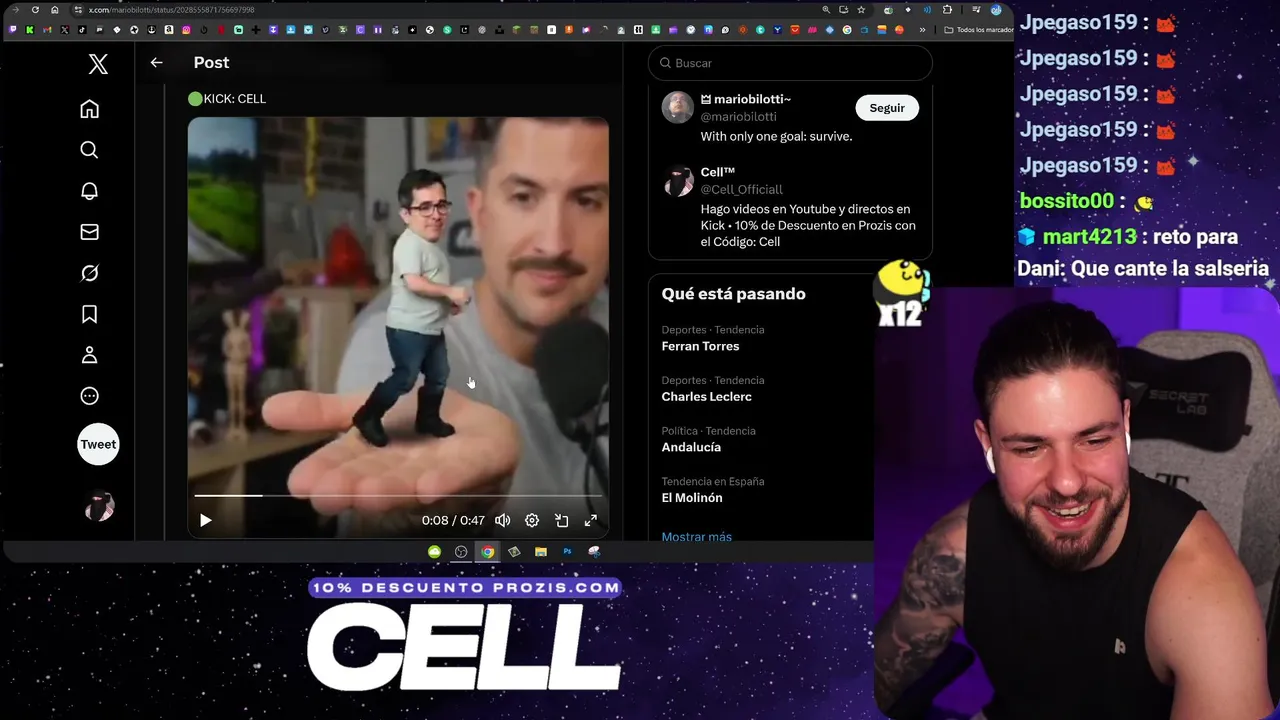Click the Buscar search field

click(x=790, y=63)
